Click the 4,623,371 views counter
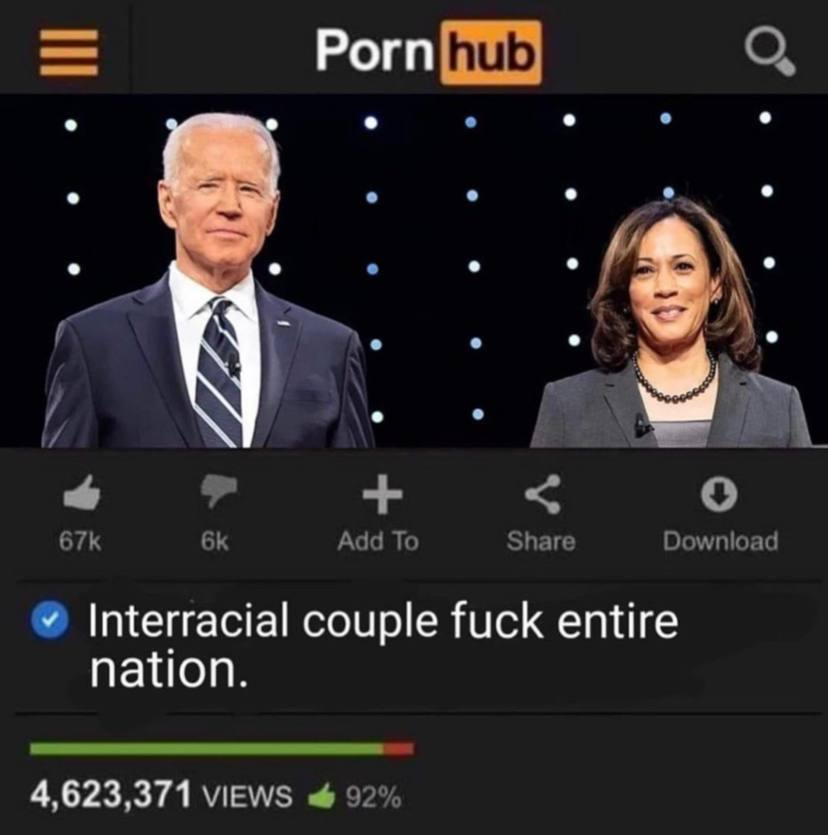This screenshot has width=828, height=835. [161, 795]
